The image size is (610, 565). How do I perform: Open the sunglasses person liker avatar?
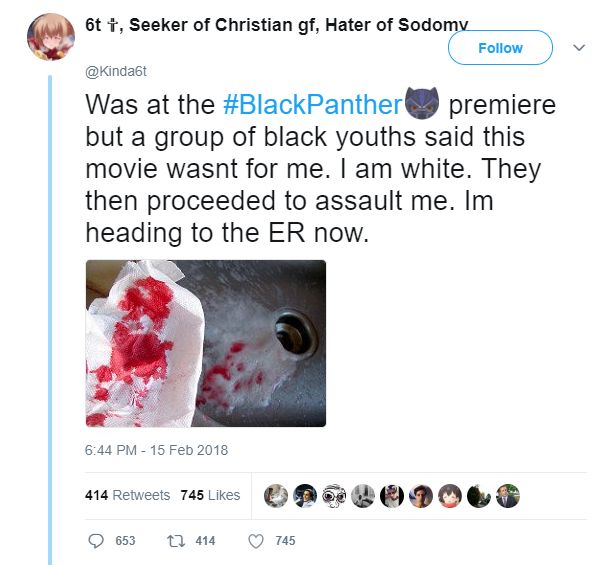[393, 495]
